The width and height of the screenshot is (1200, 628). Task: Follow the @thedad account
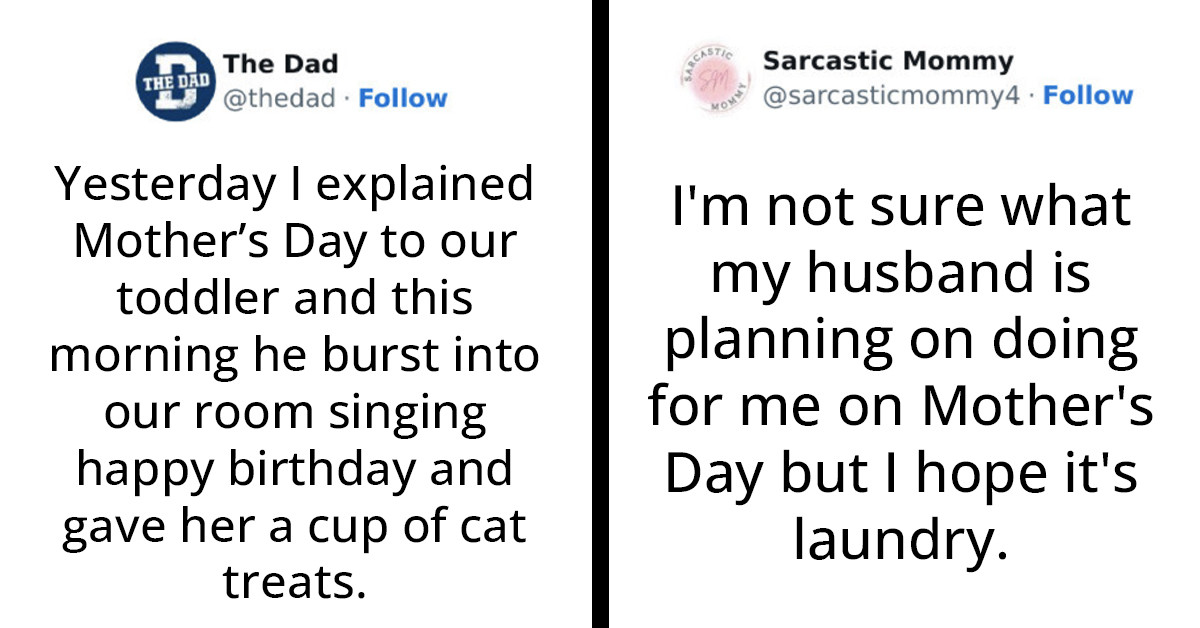tap(404, 98)
